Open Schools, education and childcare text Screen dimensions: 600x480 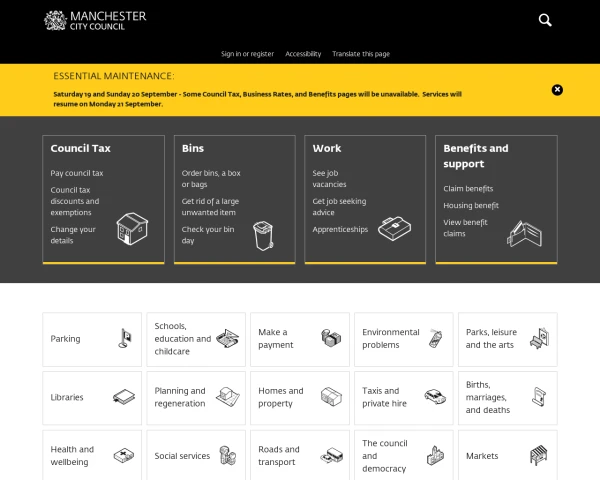(183, 339)
